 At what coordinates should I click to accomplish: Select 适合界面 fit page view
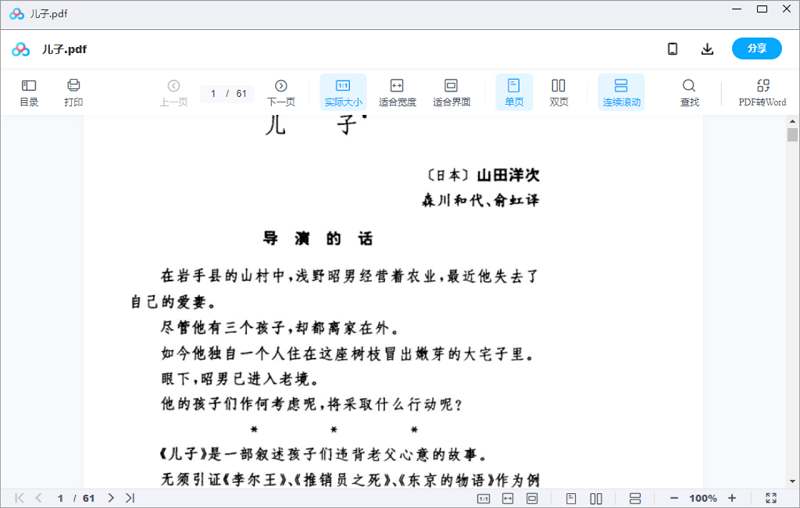coord(451,92)
